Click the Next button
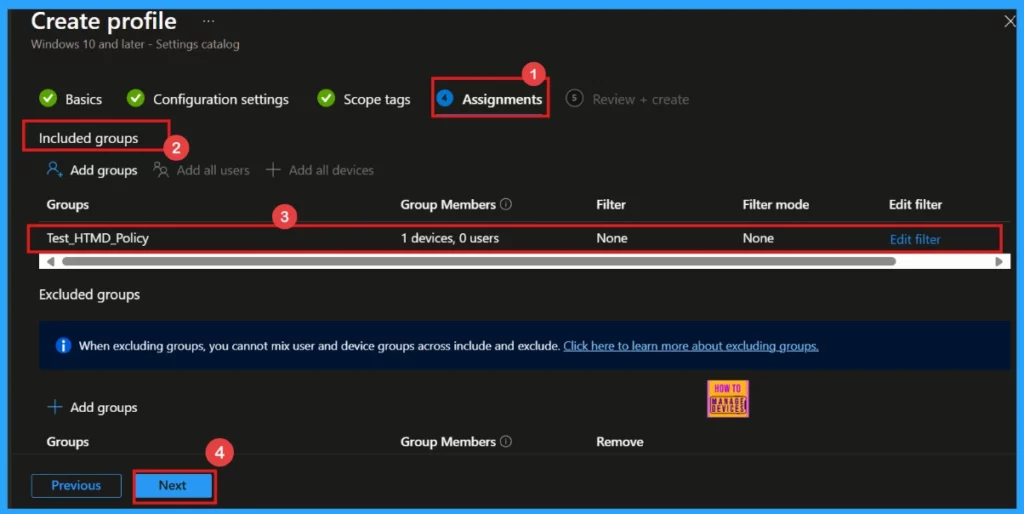This screenshot has width=1024, height=514. [x=173, y=485]
